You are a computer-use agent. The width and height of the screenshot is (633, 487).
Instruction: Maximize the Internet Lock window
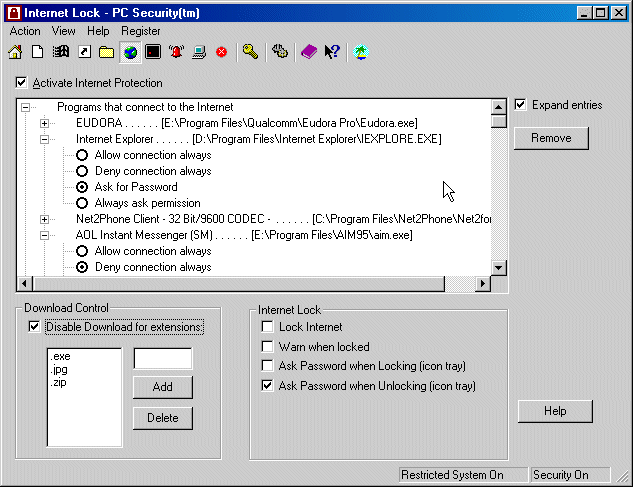click(x=601, y=13)
